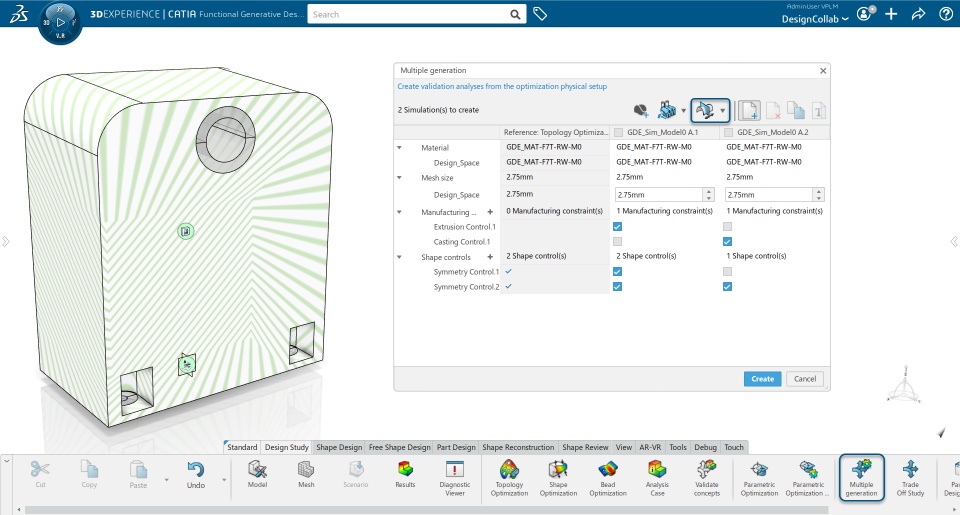Click the rename simulation T icon

(818, 111)
